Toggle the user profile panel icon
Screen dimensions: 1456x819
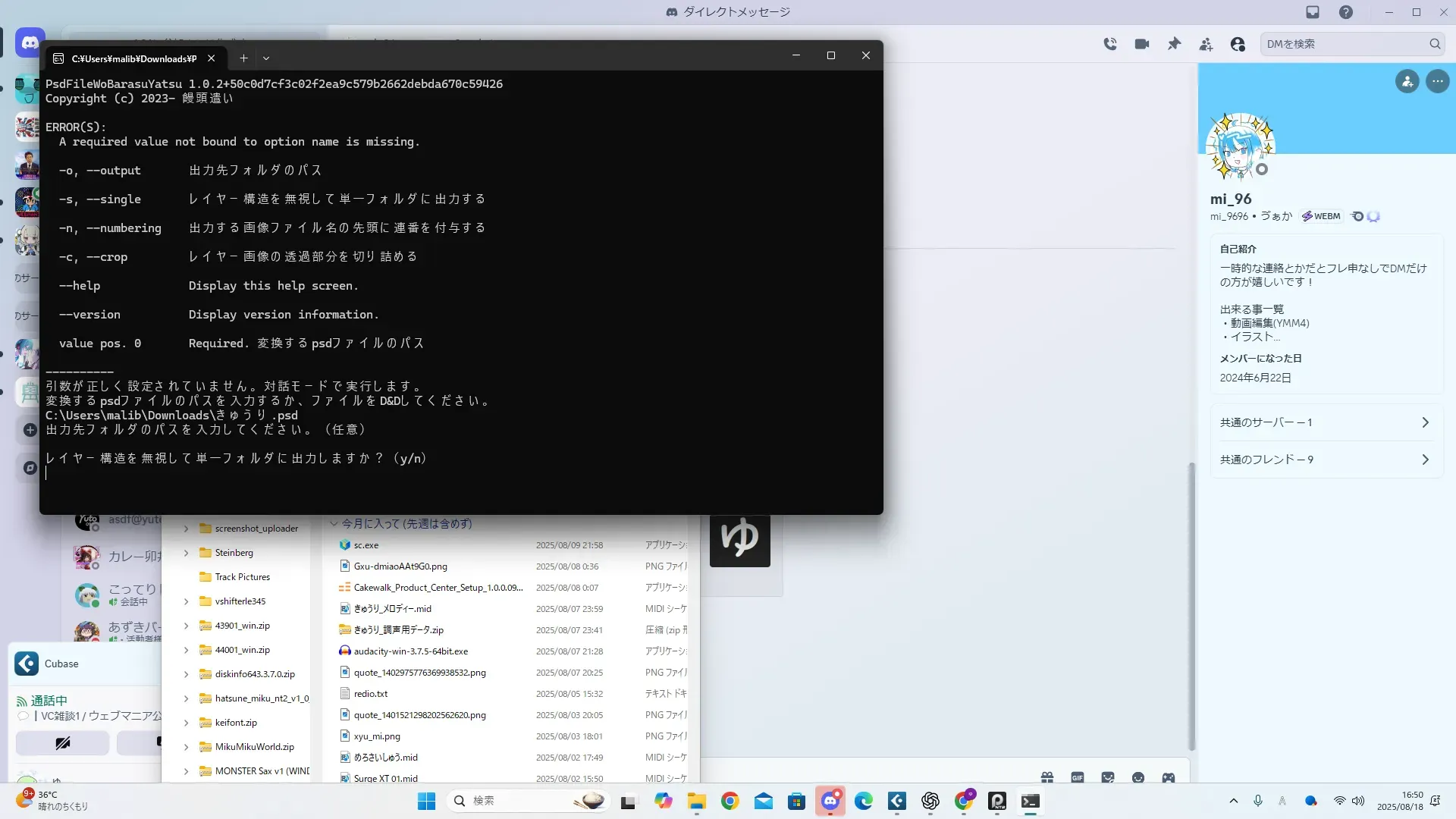[x=1238, y=44]
